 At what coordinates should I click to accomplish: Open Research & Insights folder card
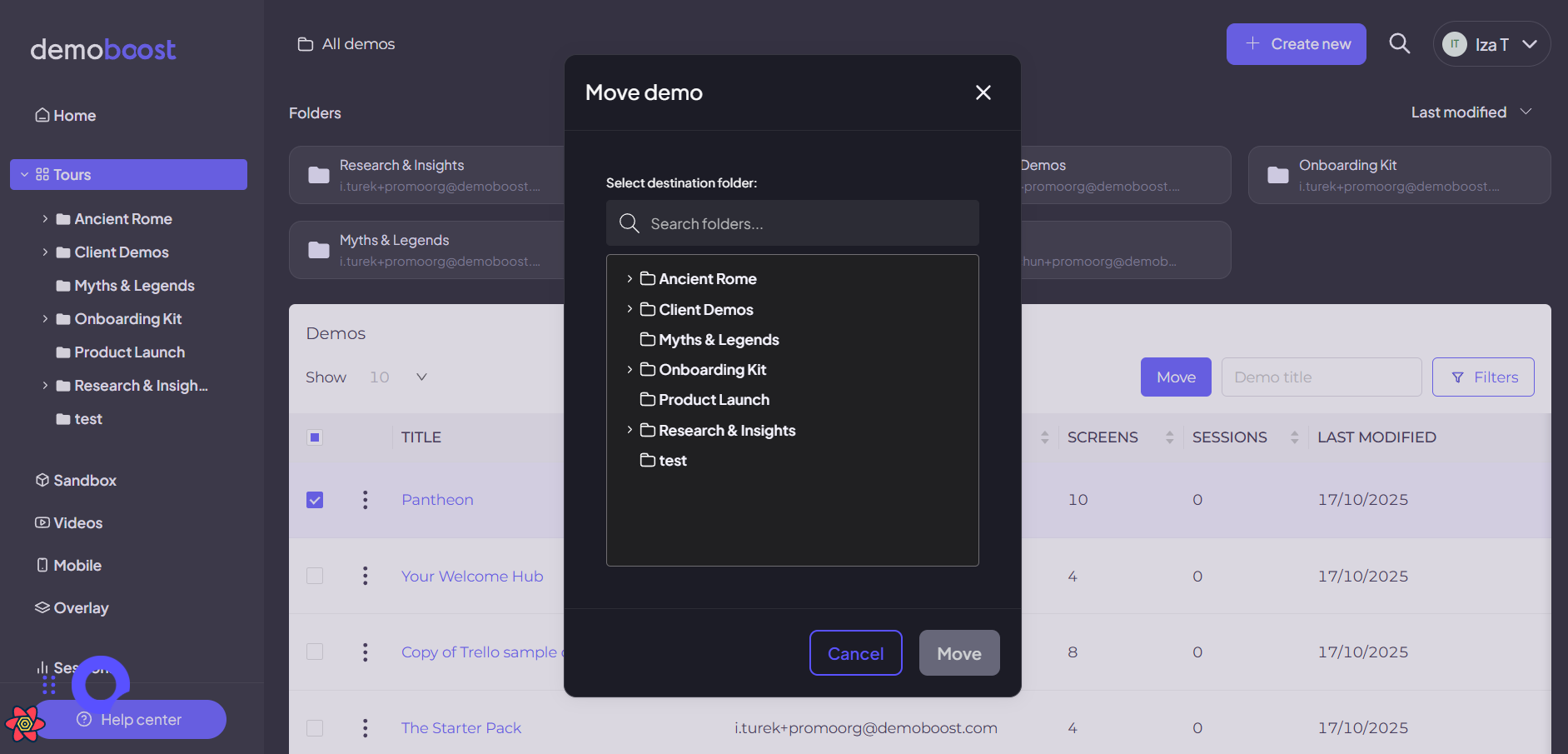(426, 175)
